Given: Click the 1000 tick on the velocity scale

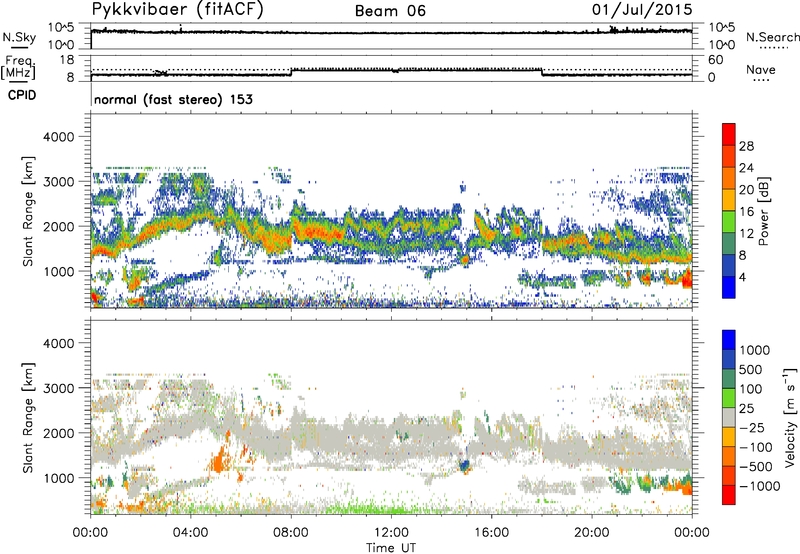Looking at the screenshot, I should [754, 350].
